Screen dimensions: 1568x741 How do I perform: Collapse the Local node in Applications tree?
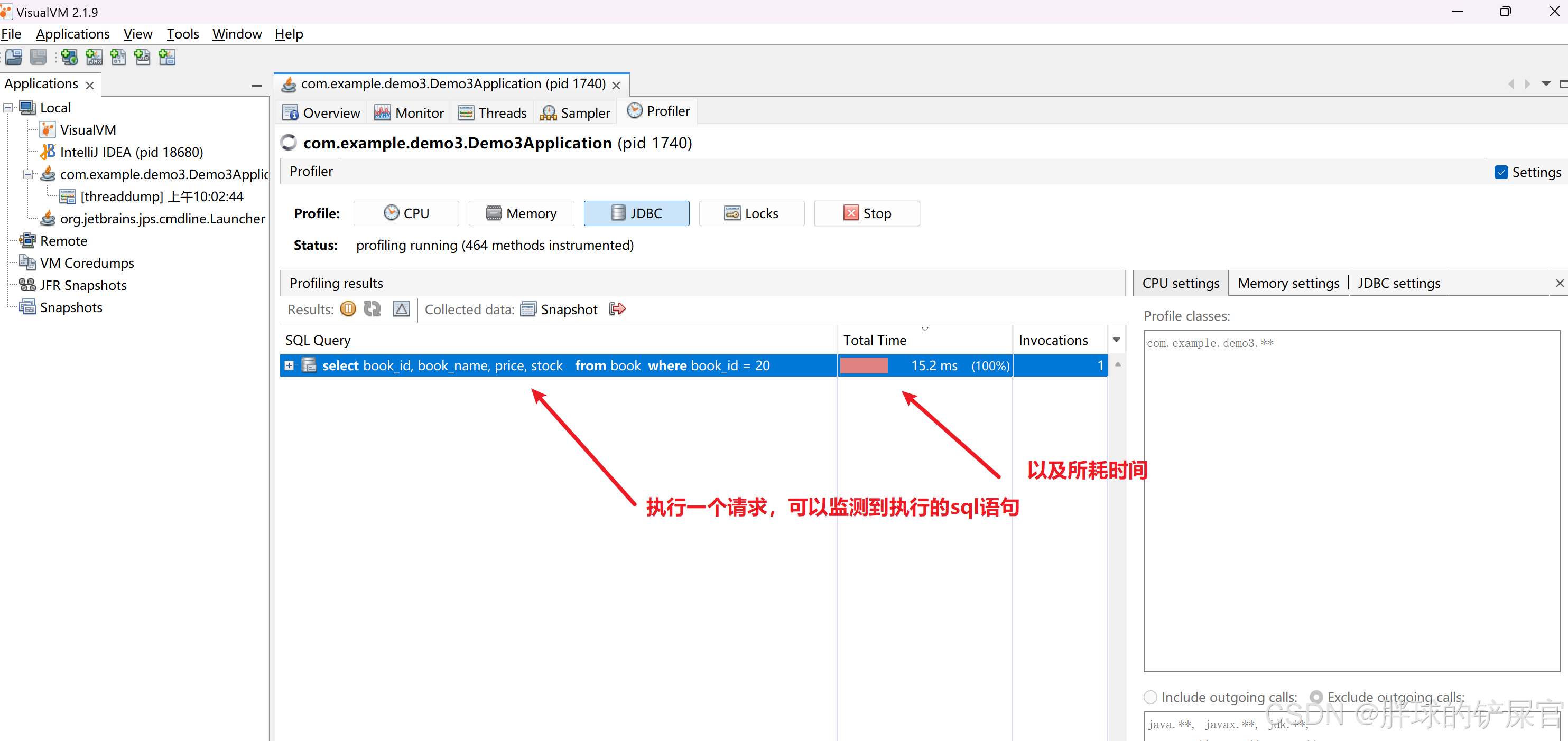[x=8, y=107]
